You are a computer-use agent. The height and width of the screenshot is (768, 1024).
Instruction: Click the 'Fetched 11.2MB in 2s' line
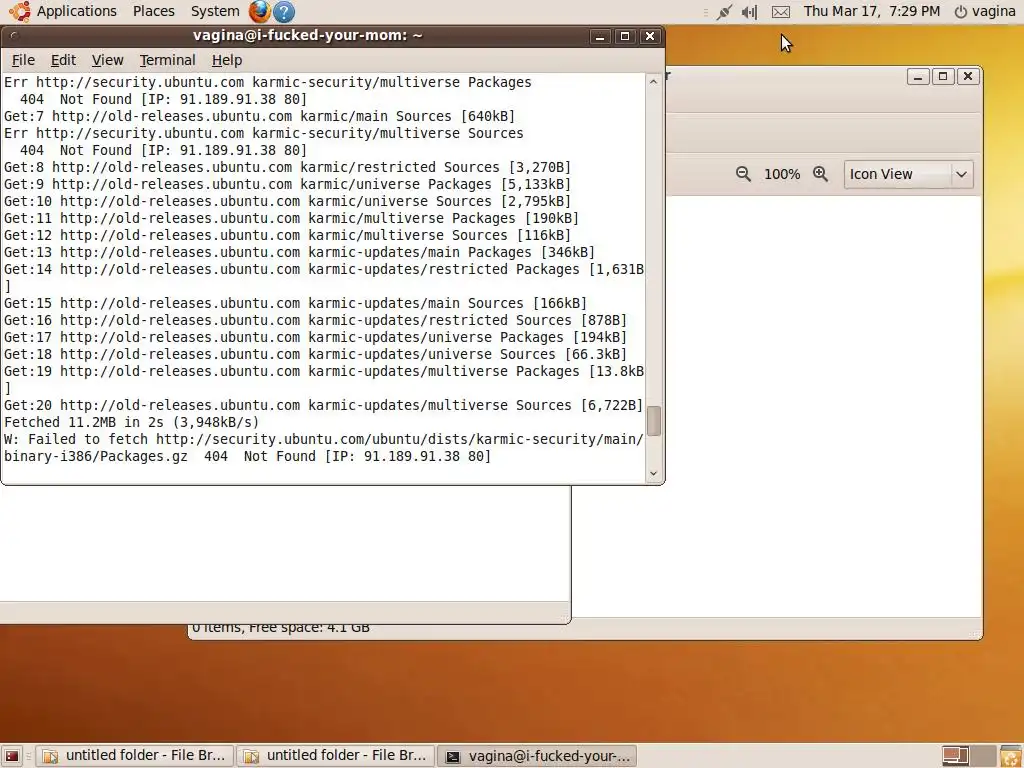tap(131, 422)
